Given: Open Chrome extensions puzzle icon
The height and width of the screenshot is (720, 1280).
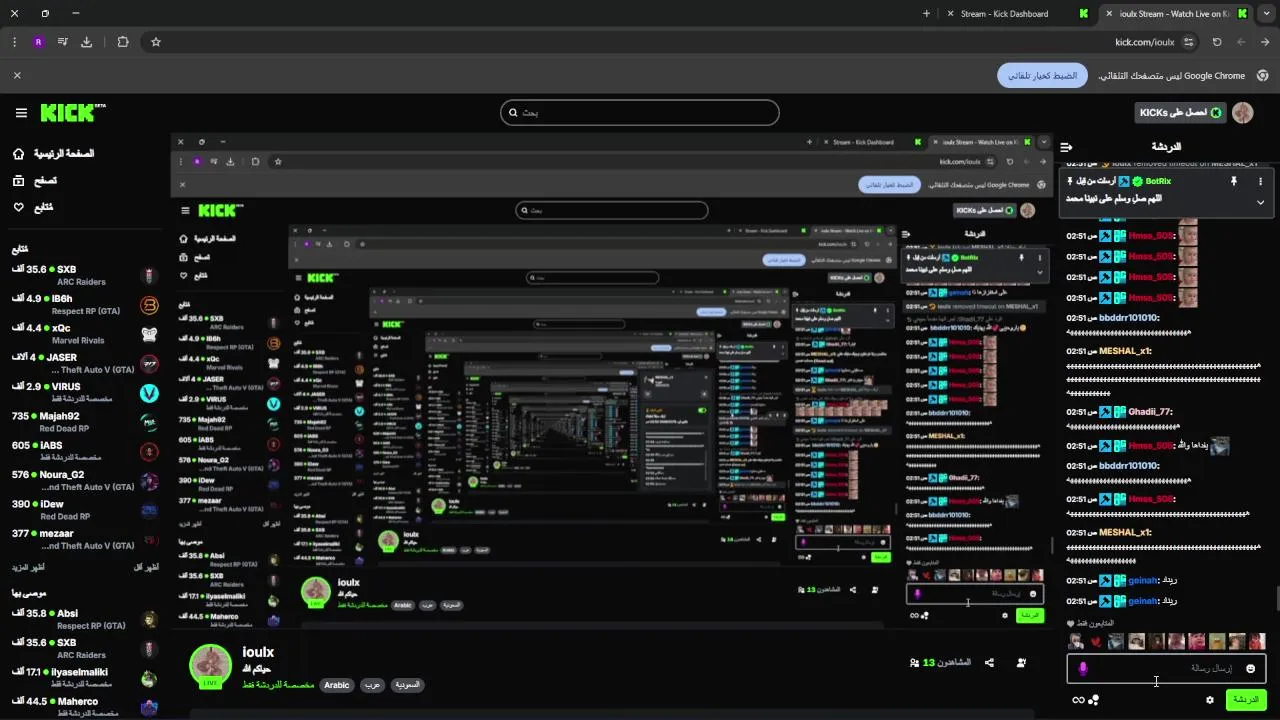Looking at the screenshot, I should tap(123, 42).
